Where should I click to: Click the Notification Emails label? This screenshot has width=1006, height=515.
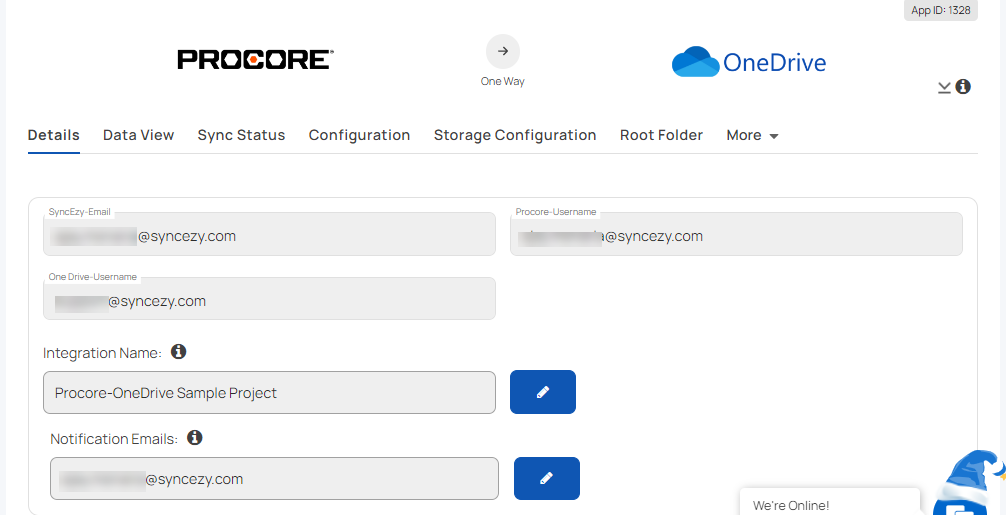click(114, 439)
